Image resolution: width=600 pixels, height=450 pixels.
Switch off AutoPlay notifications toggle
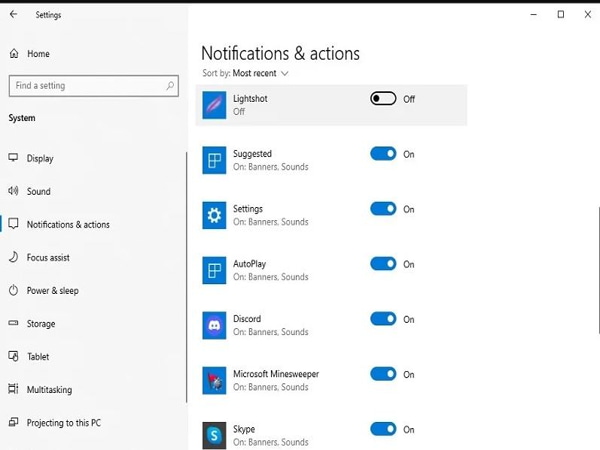pos(383,264)
